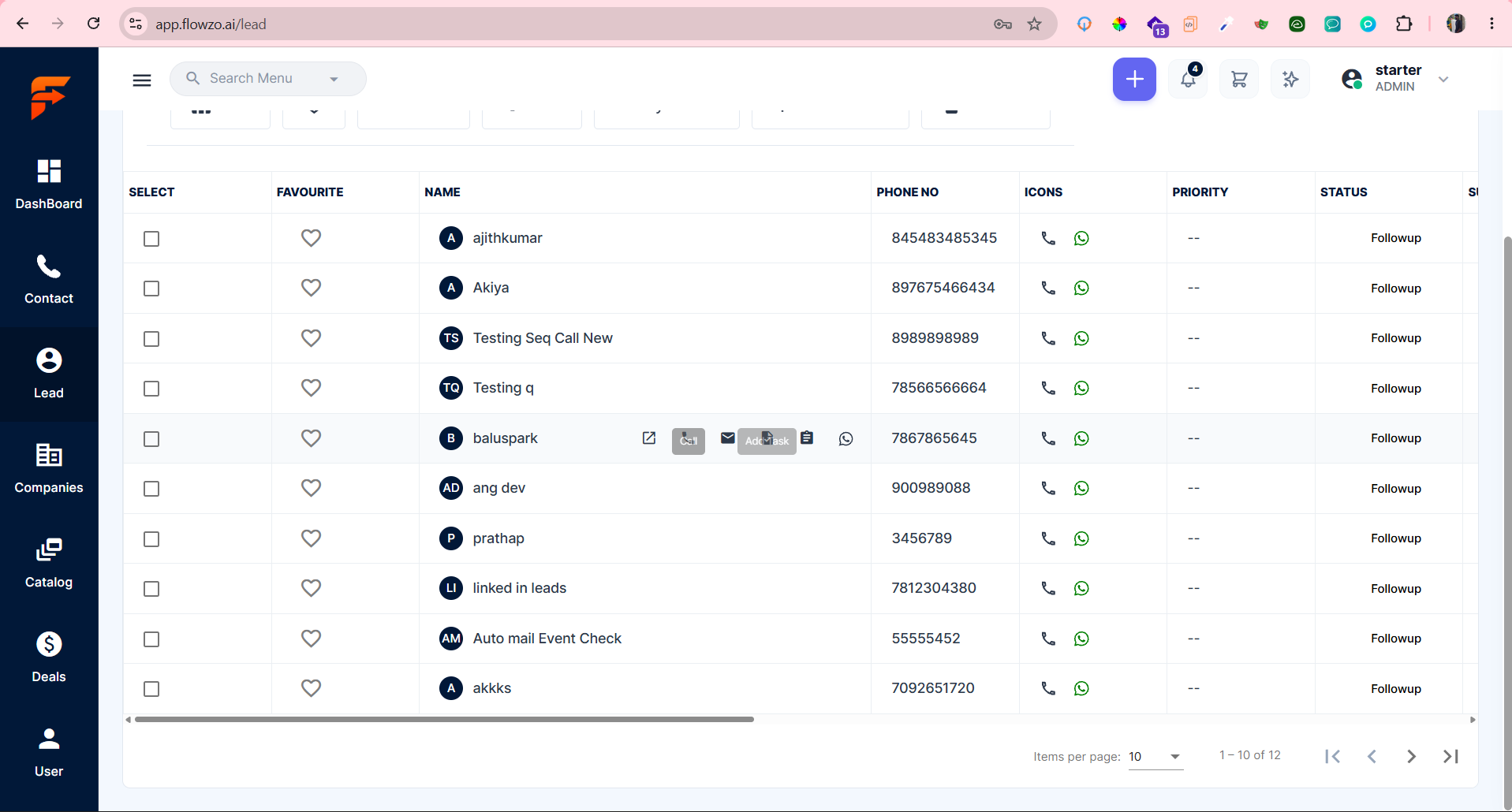Image resolution: width=1512 pixels, height=812 pixels.
Task: Open Lead section in sidebar
Action: (49, 374)
